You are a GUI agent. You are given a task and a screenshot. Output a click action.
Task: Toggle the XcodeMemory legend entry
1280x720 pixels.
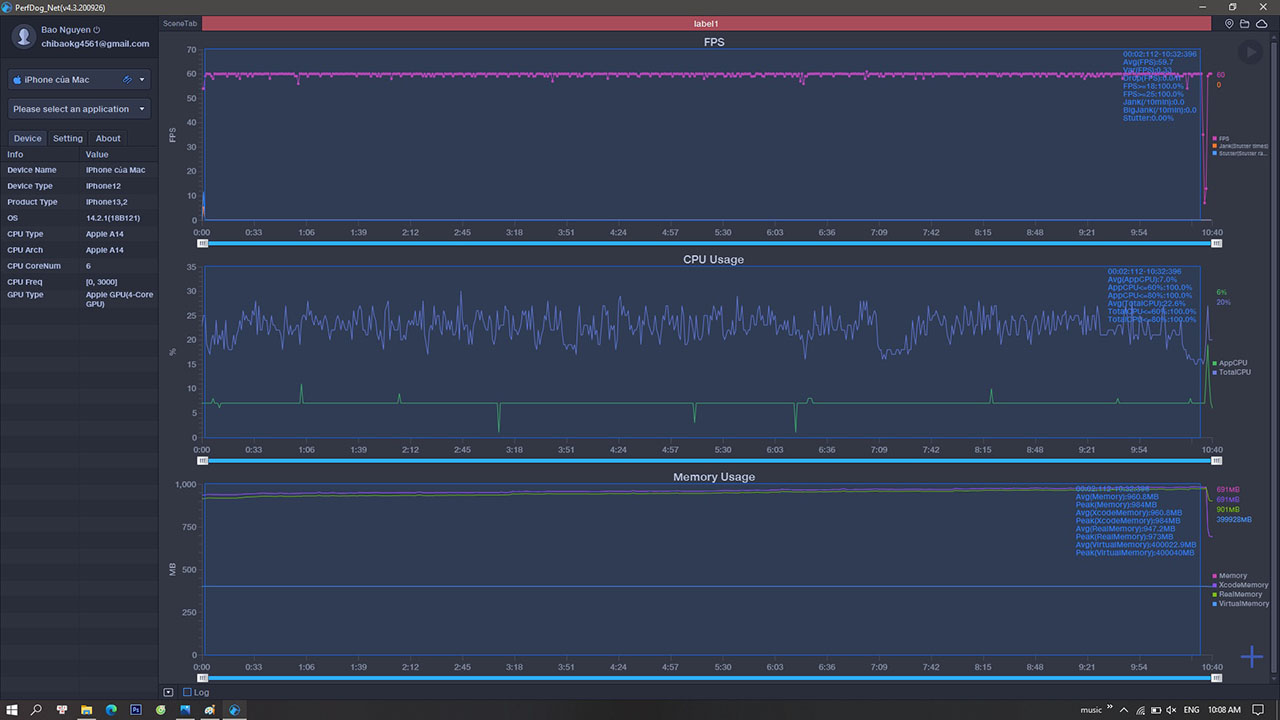[x=1240, y=585]
